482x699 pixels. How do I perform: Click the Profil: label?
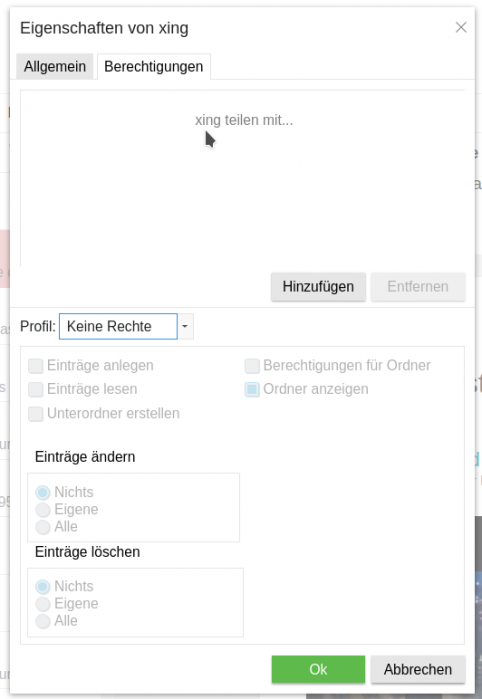click(38, 326)
